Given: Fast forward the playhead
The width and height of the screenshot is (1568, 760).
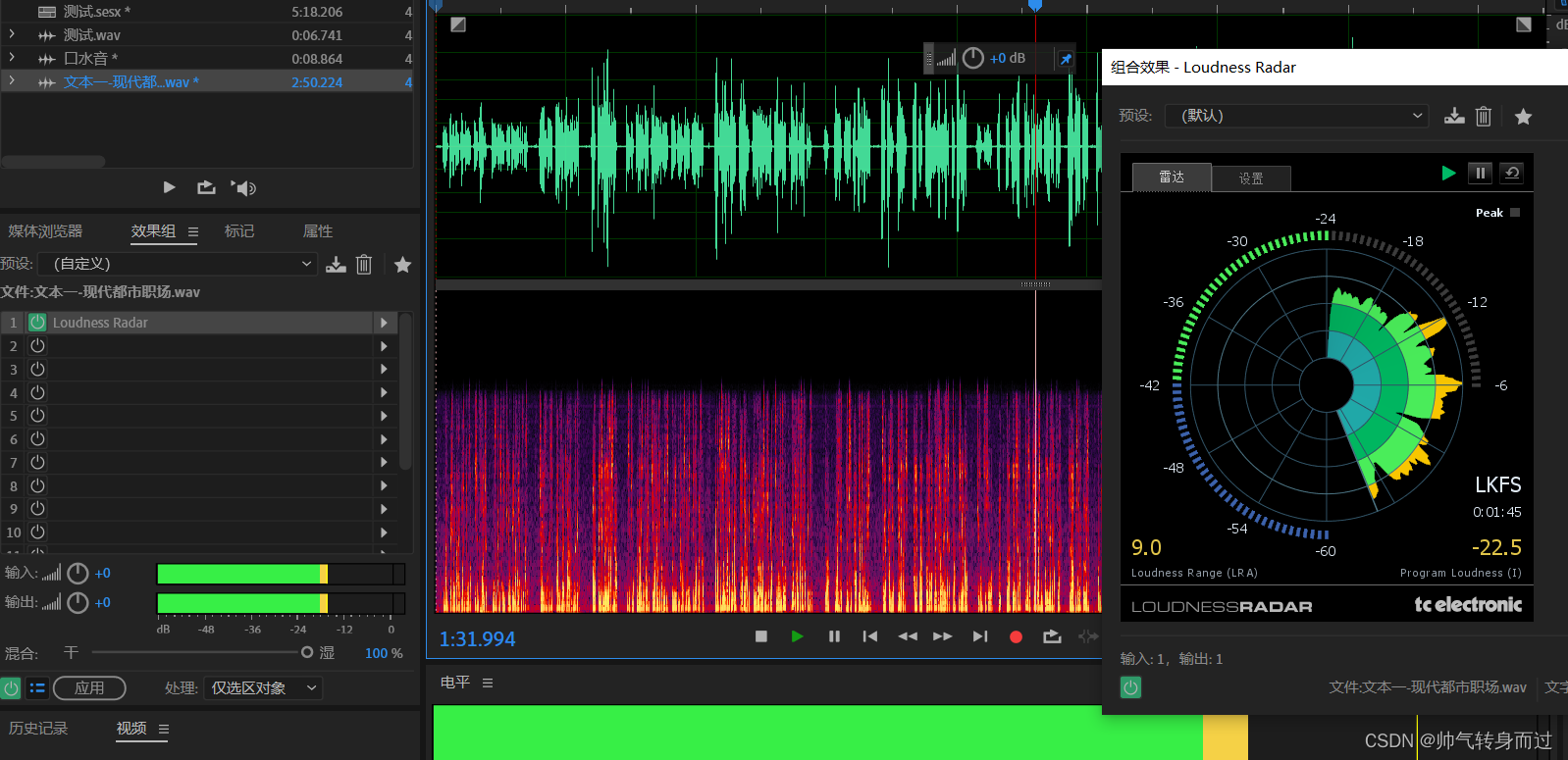Looking at the screenshot, I should (943, 636).
